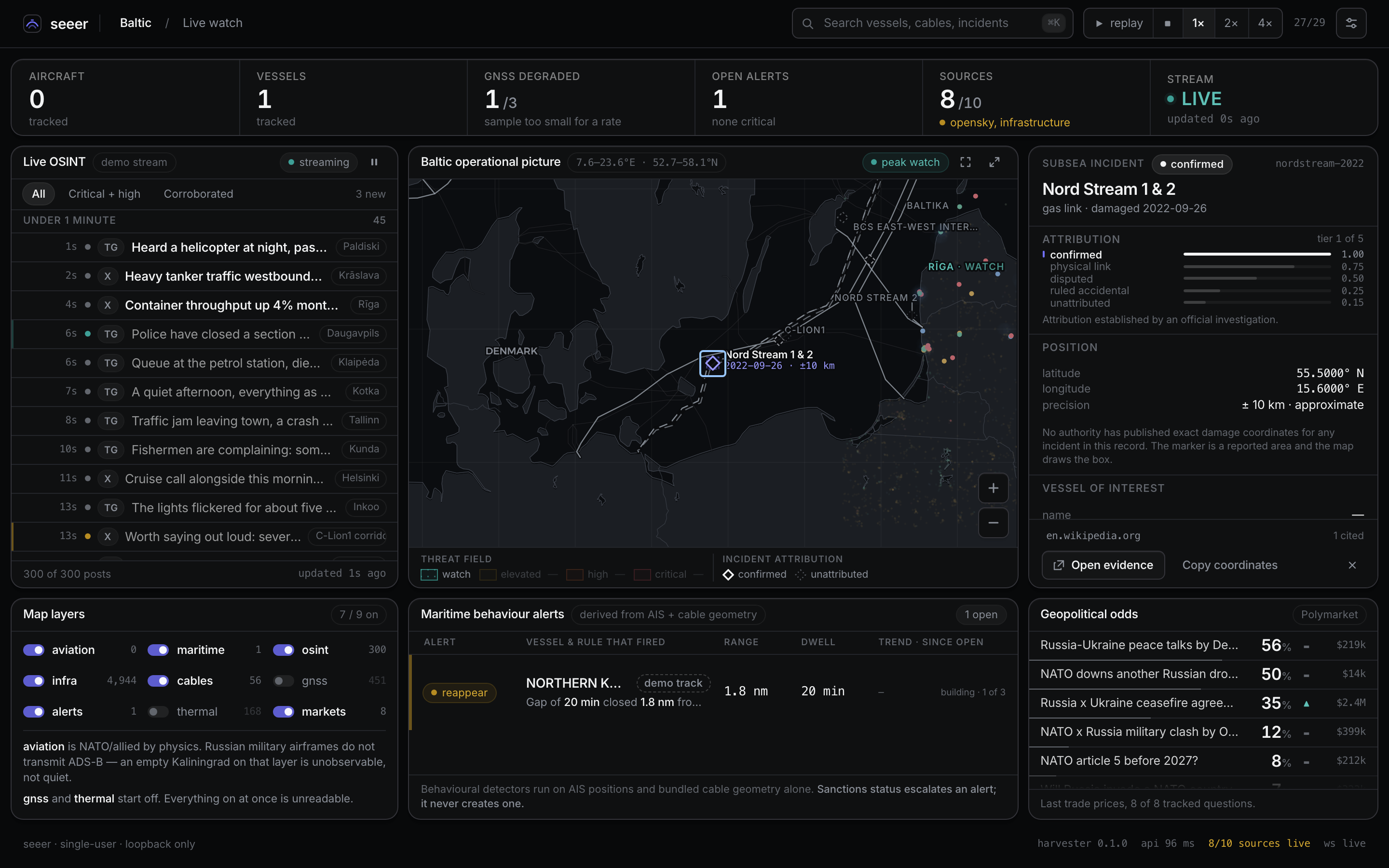Viewport: 1389px width, 868px height.
Task: Turn off the cables layer
Action: click(158, 681)
